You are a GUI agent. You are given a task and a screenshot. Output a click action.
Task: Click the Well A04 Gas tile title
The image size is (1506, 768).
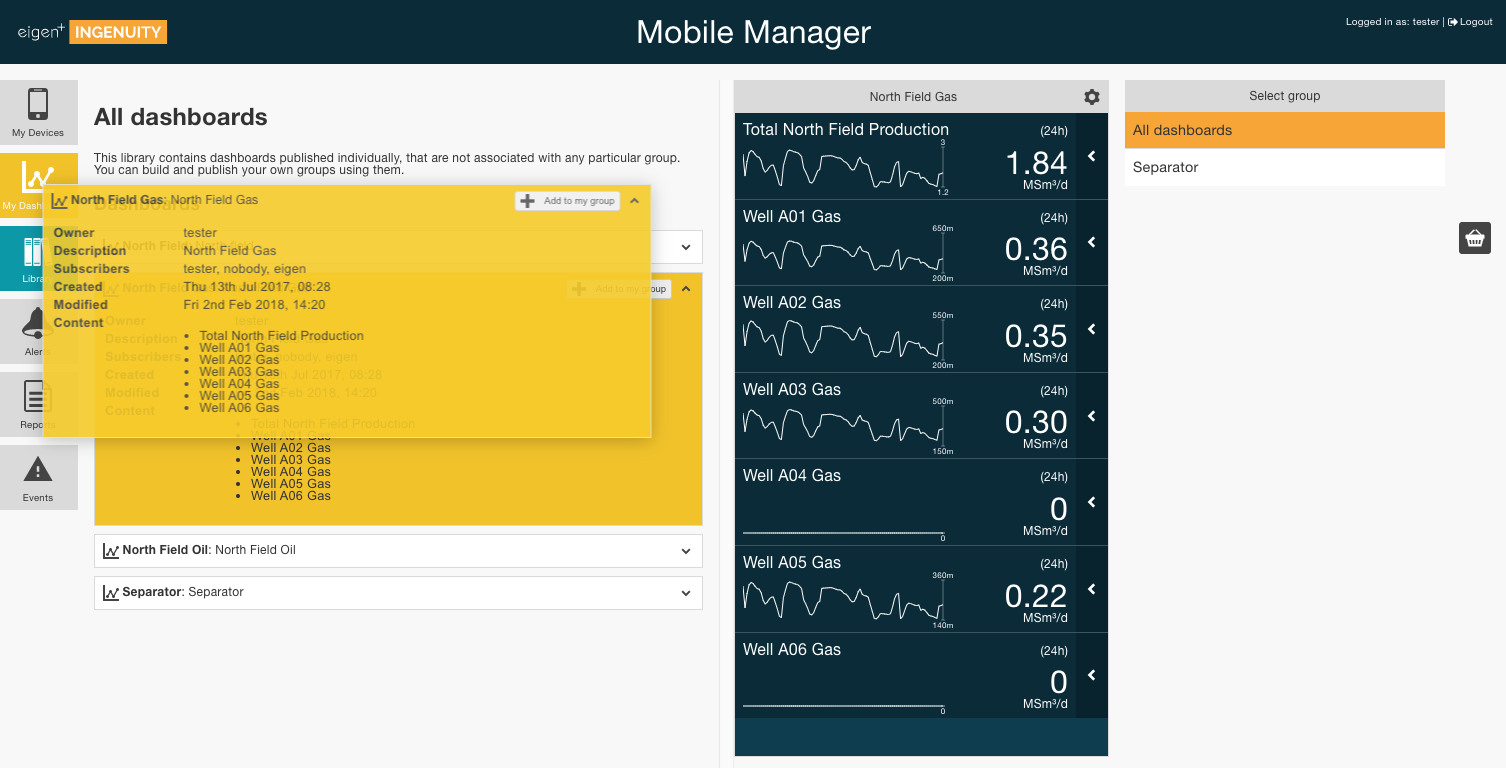(x=792, y=476)
